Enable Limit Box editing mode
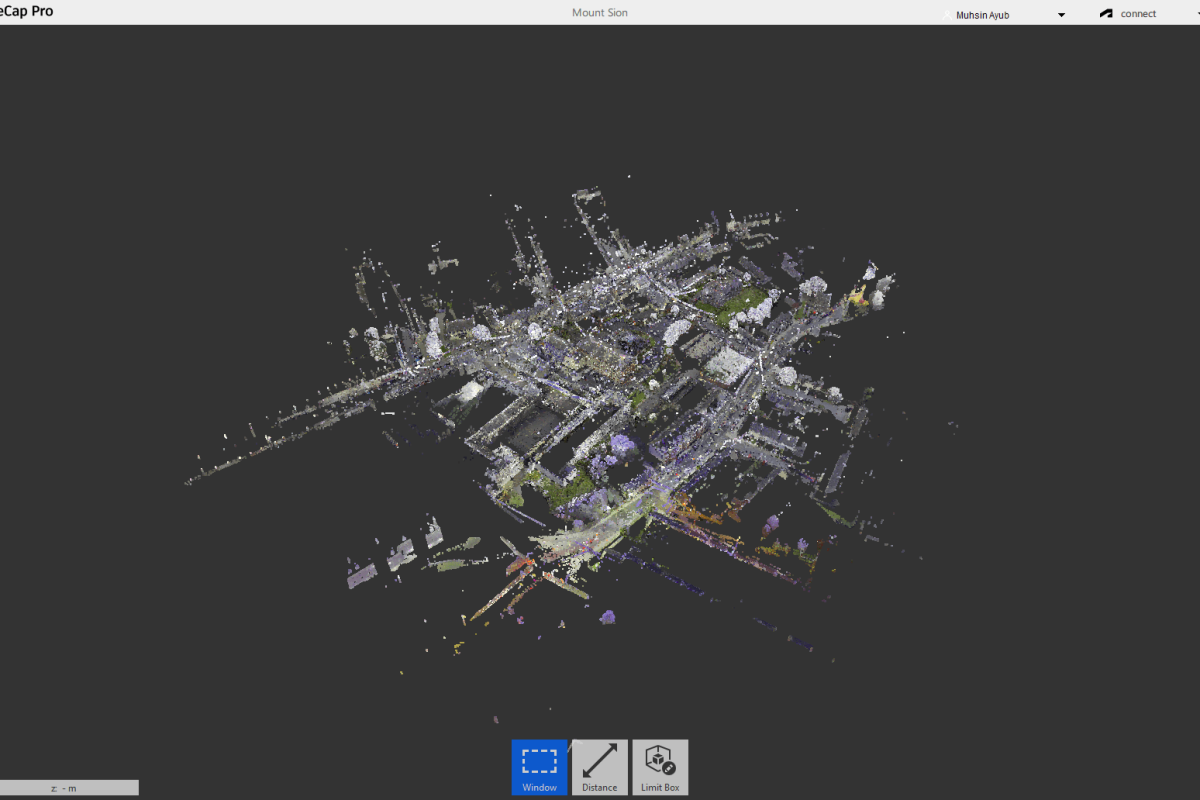The height and width of the screenshot is (800, 1200). click(x=659, y=767)
